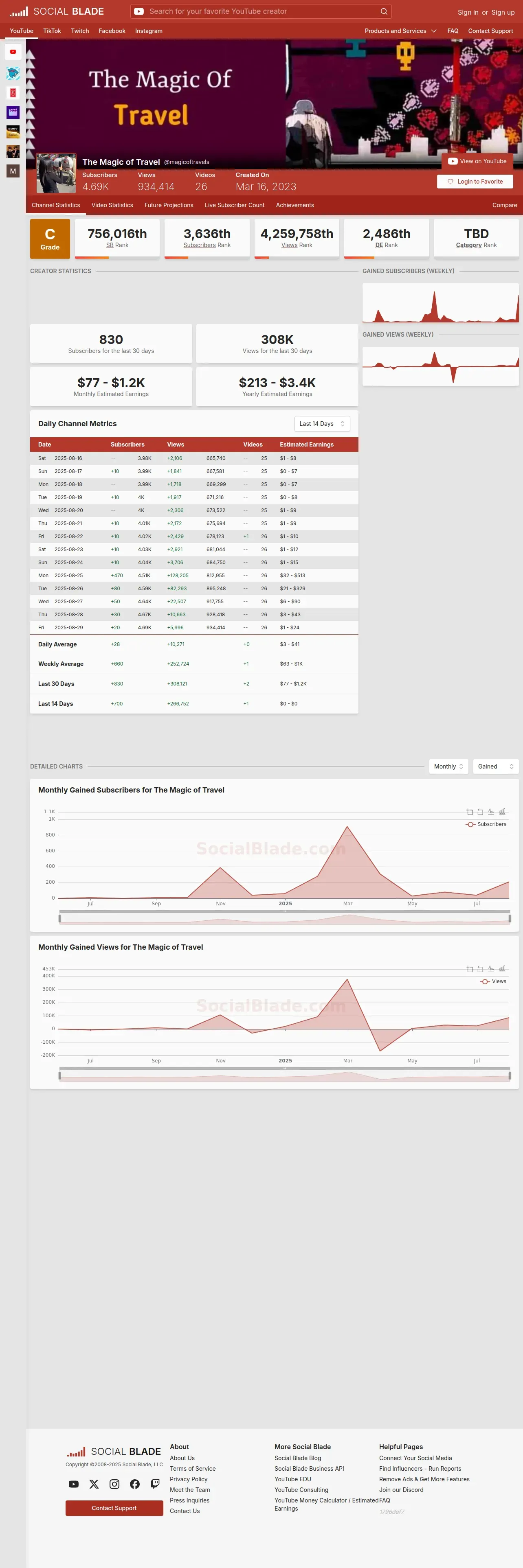Open Social Blade Instagram footer icon
The image size is (523, 1568).
(114, 1484)
